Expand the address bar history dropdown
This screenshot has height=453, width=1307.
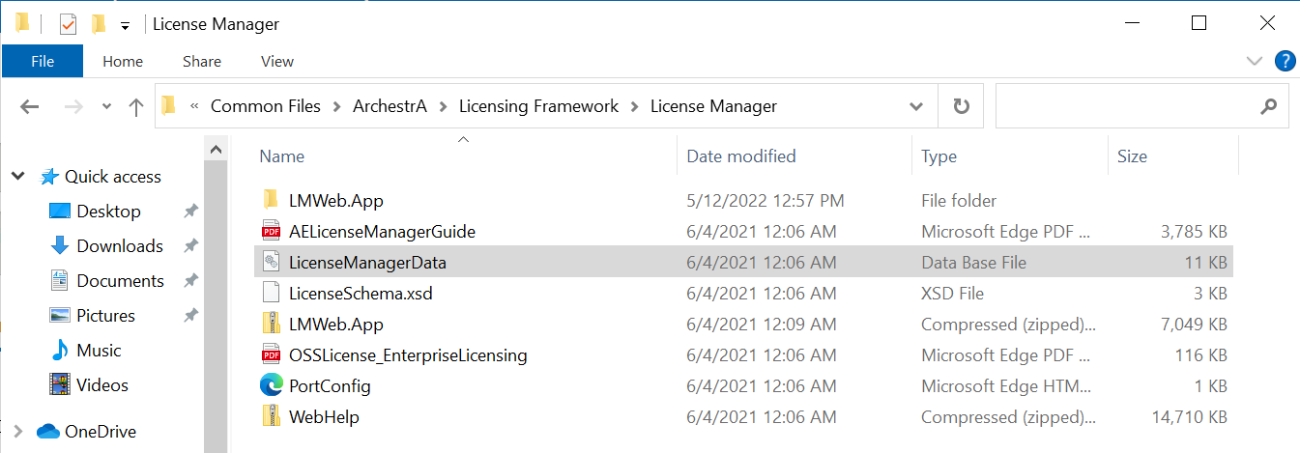click(x=915, y=106)
